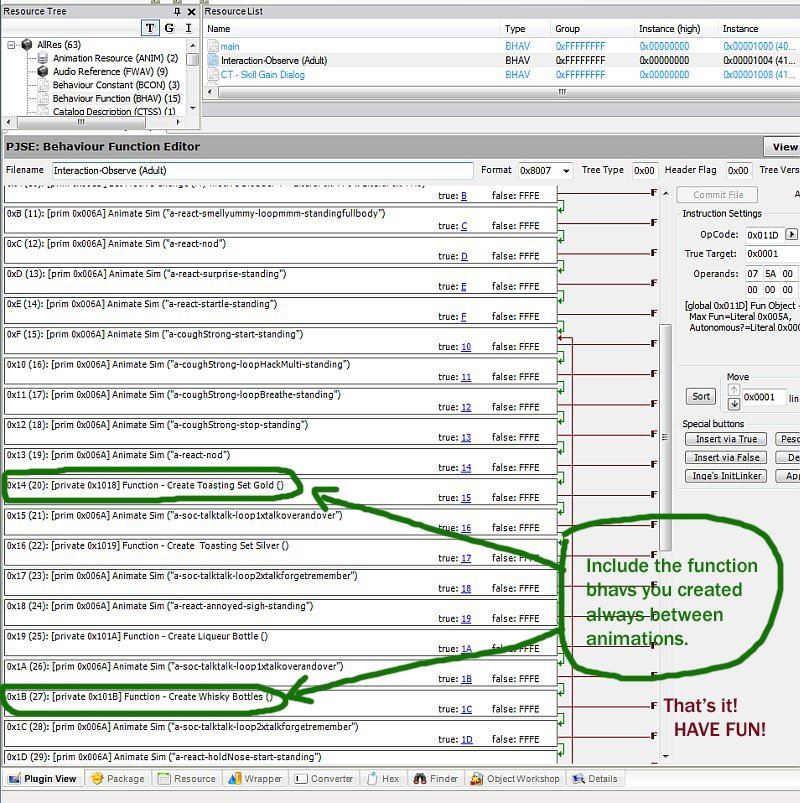This screenshot has width=800, height=803.
Task: Select instruction 0x19 Create Liqueur Bottle
Action: point(281,642)
